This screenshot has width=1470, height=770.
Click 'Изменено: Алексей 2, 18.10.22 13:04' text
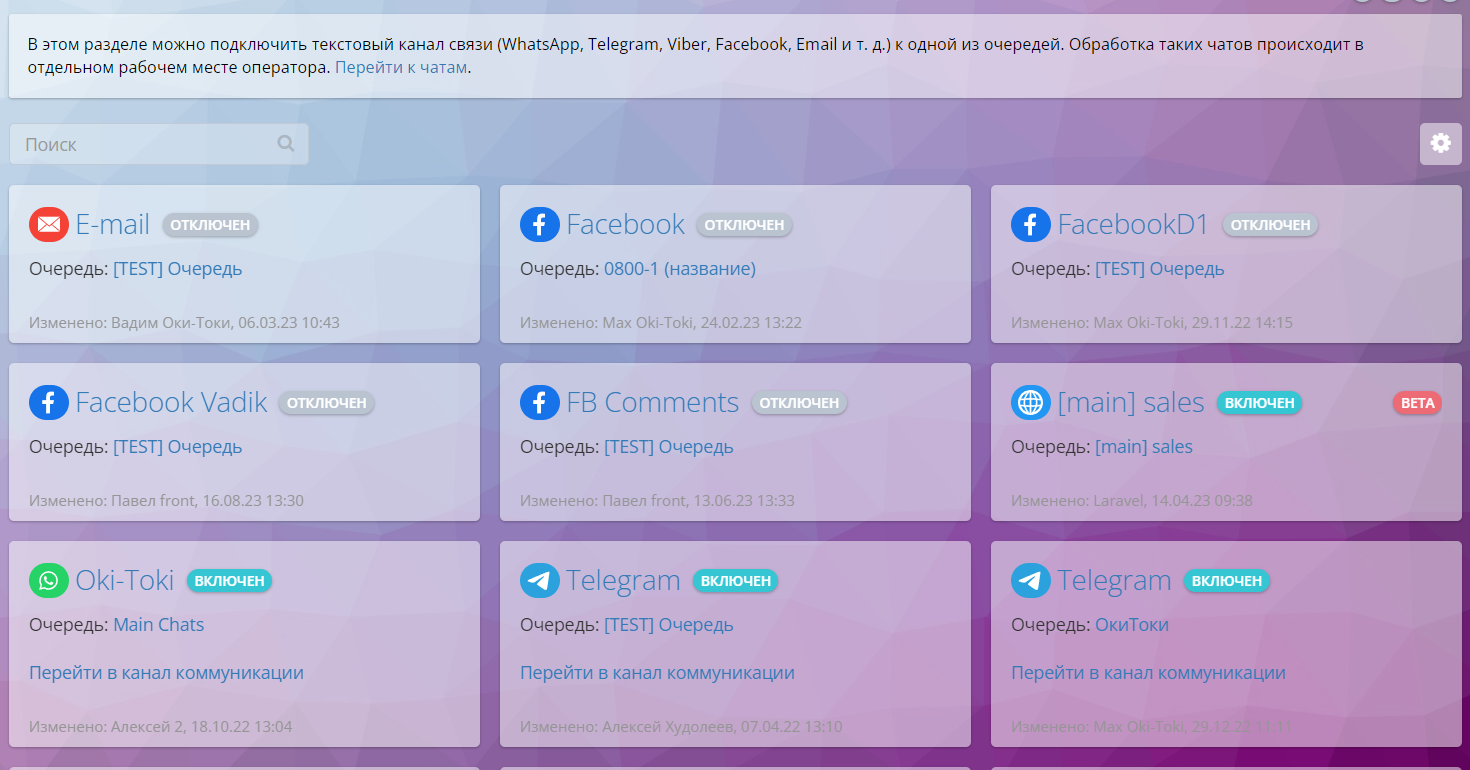161,726
